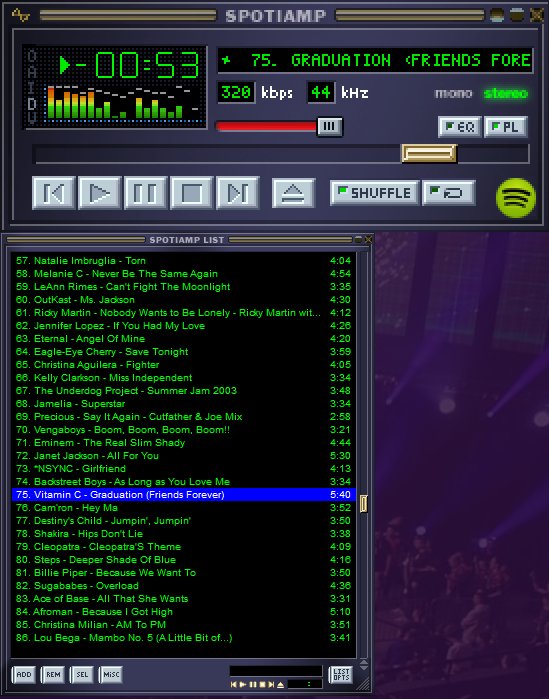Click the eject button

[x=293, y=193]
